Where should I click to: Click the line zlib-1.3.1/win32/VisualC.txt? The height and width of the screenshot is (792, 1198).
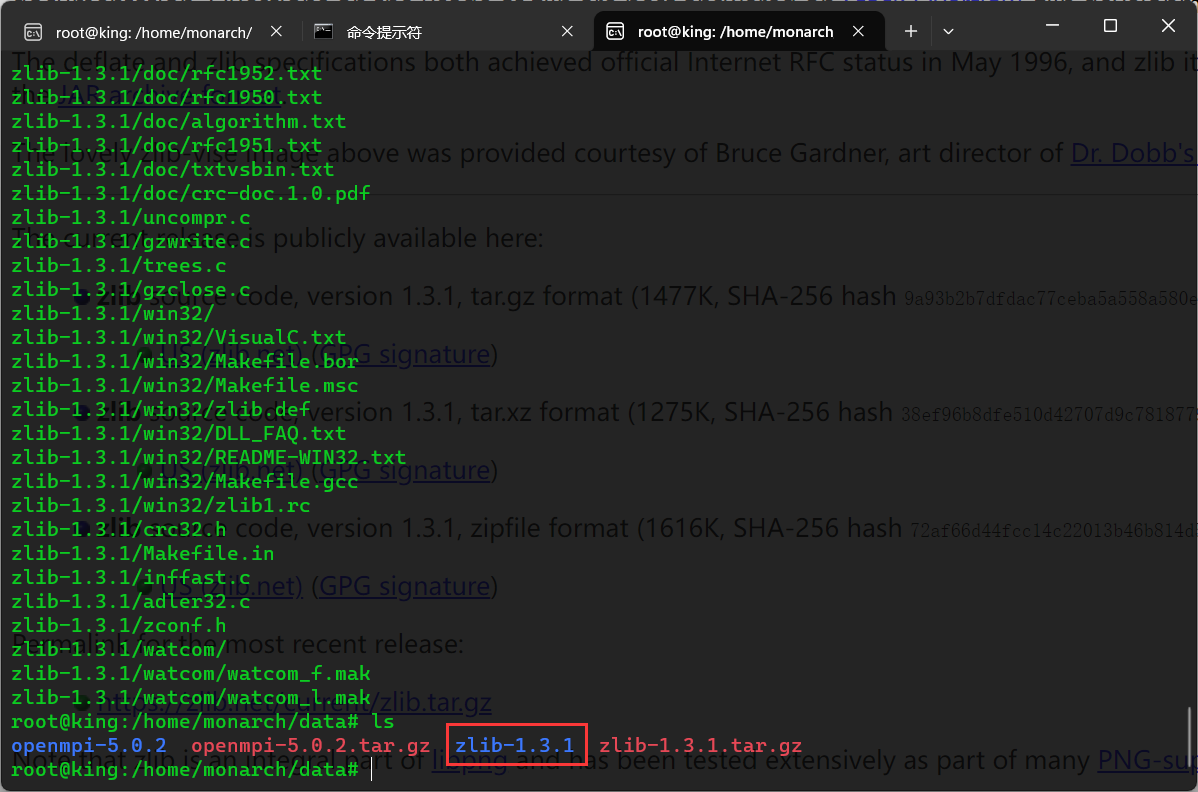tap(179, 338)
